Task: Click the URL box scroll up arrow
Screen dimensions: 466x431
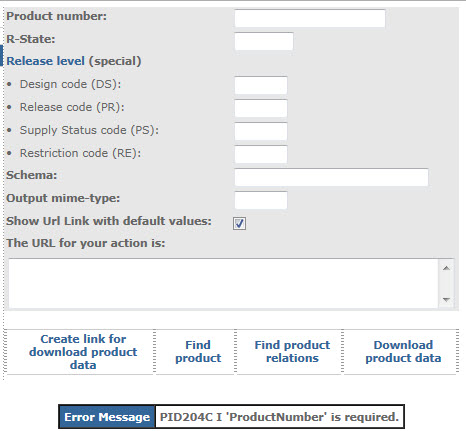Action: coord(446,268)
